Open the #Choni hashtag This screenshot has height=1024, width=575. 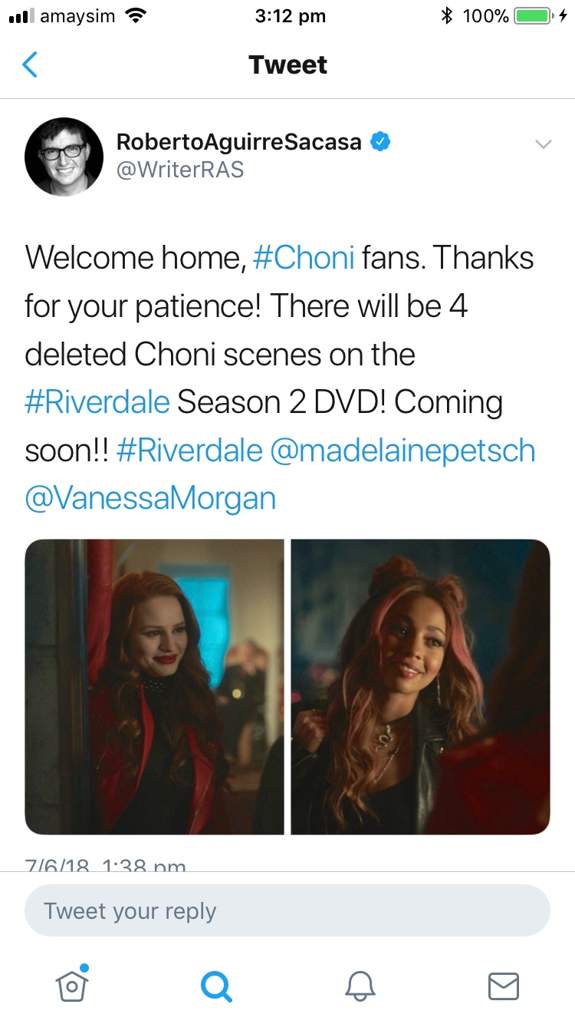pyautogui.click(x=303, y=257)
